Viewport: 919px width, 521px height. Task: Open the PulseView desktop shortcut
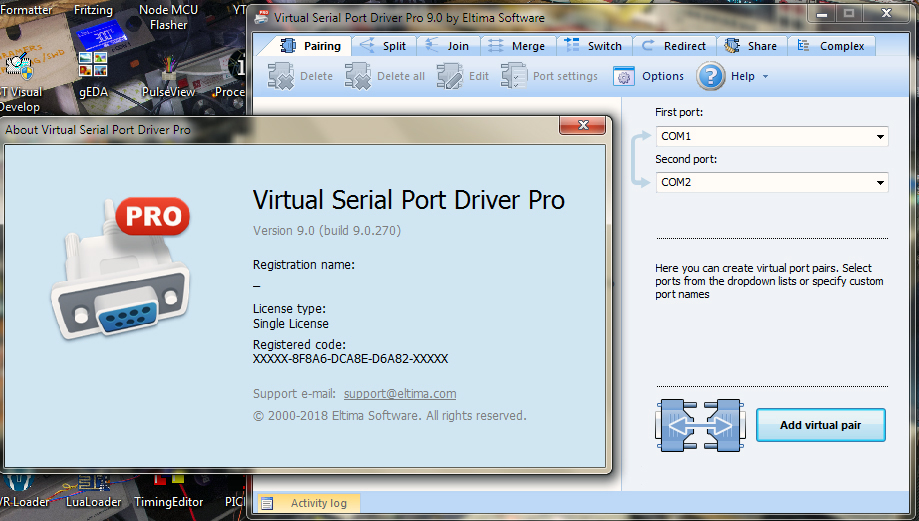point(168,75)
